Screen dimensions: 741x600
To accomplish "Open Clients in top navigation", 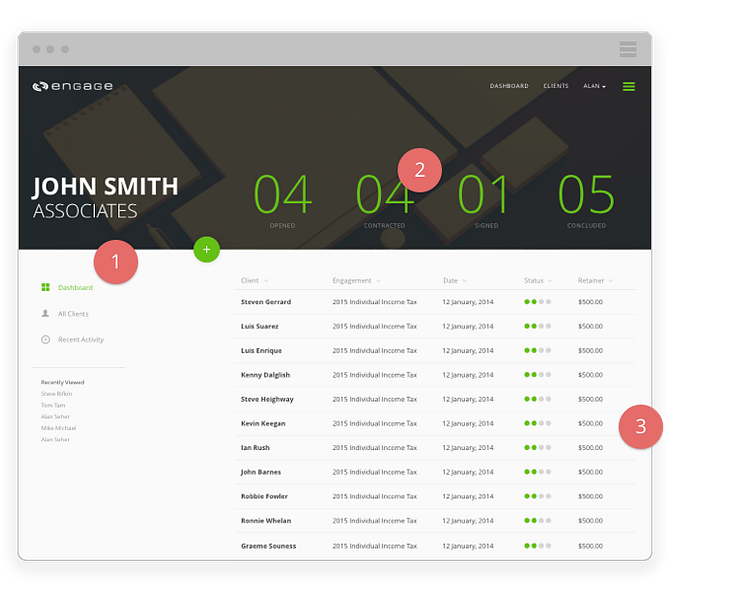I will click(556, 86).
